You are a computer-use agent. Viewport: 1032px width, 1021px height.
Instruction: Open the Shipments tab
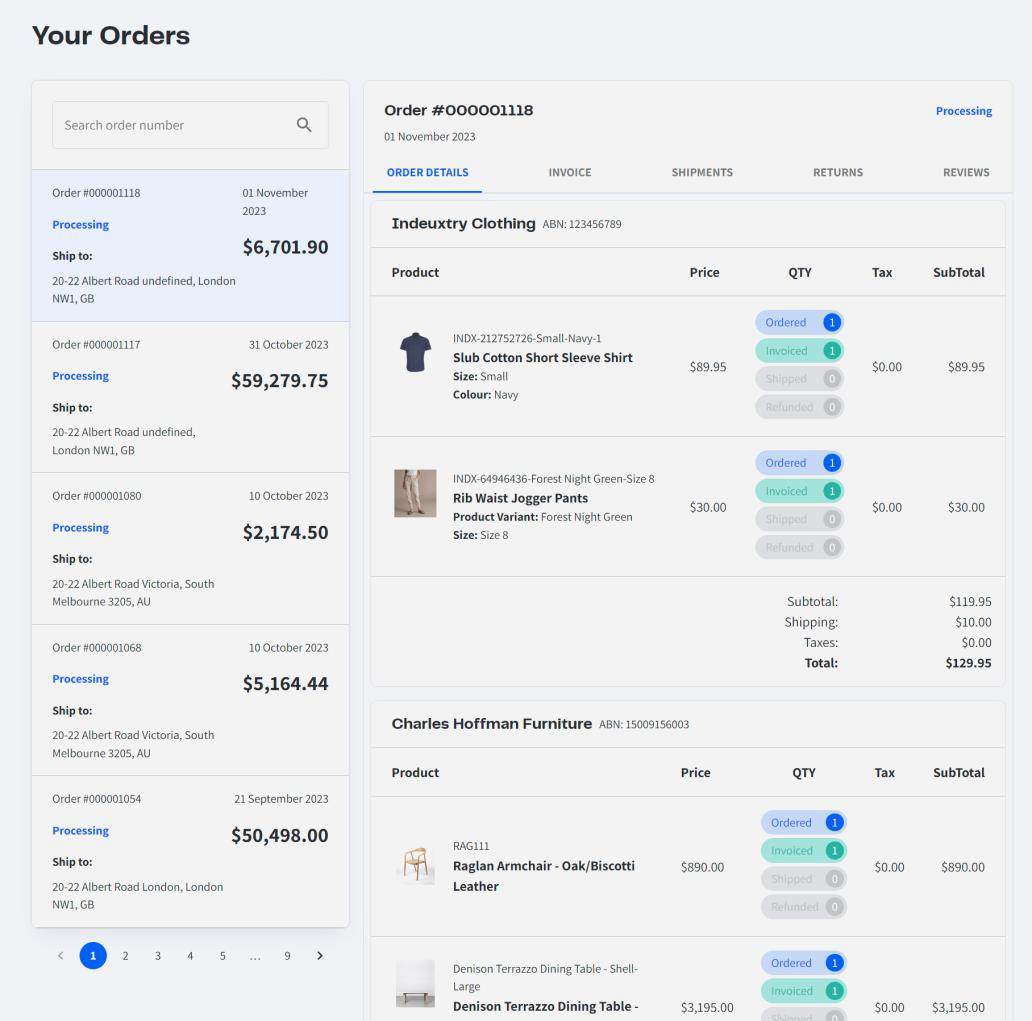(x=702, y=172)
